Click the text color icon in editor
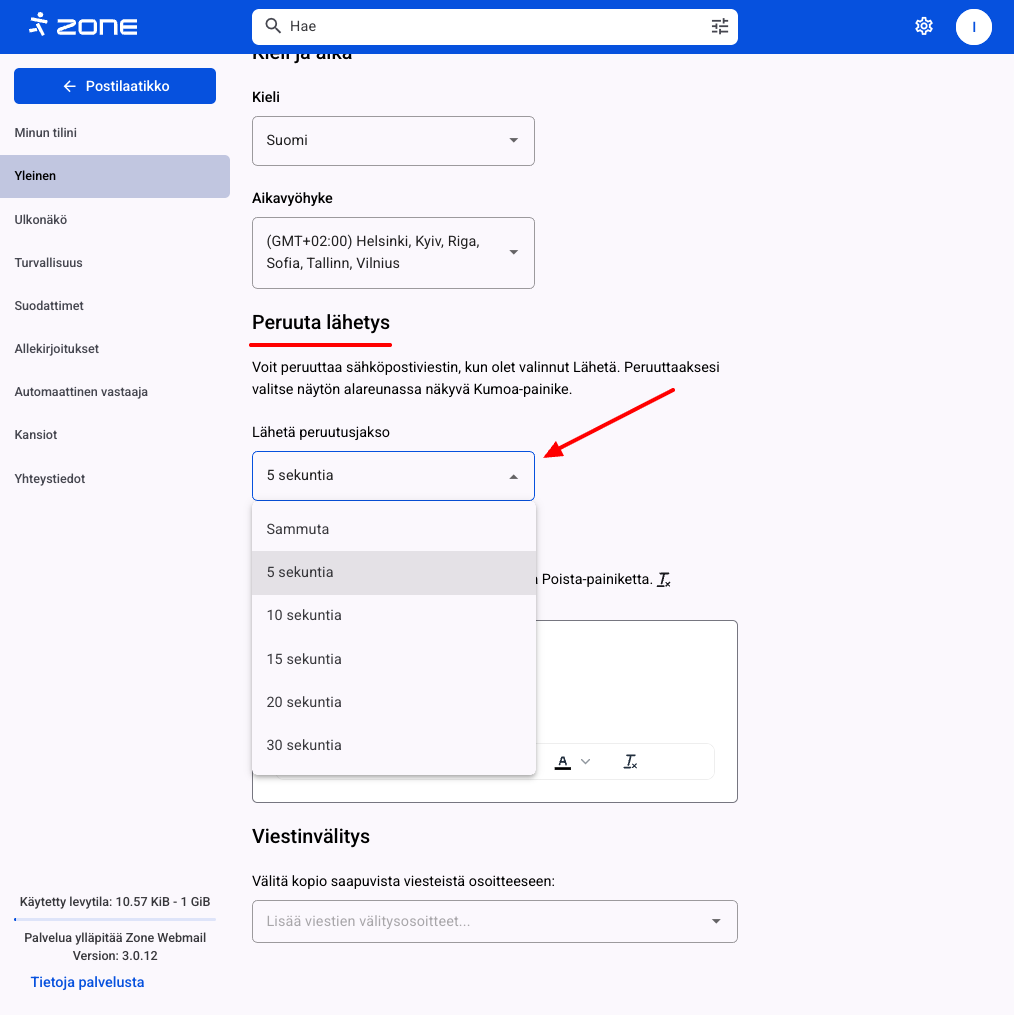The image size is (1014, 1015). click(x=563, y=762)
